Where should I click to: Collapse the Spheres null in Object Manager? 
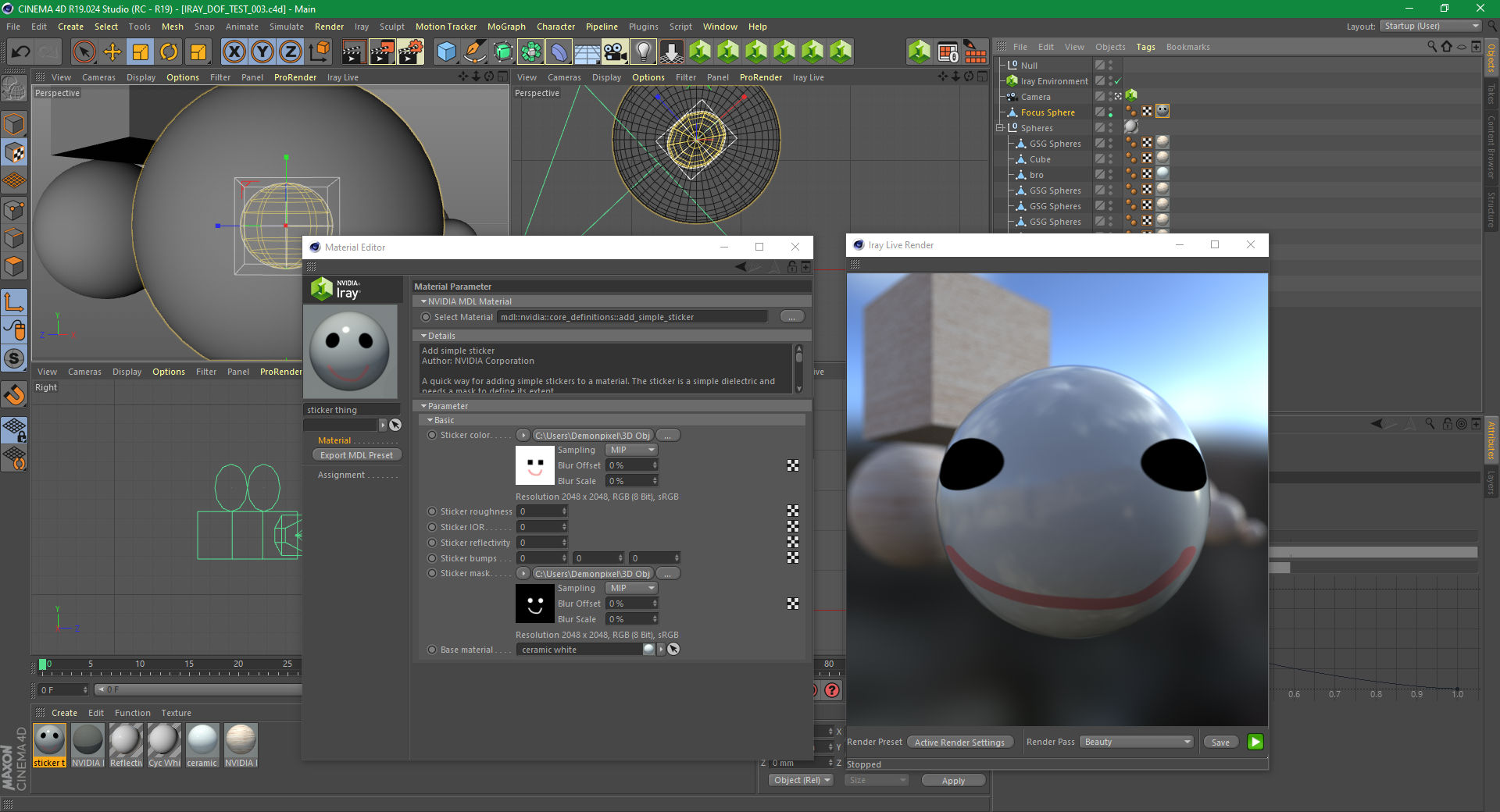(999, 127)
